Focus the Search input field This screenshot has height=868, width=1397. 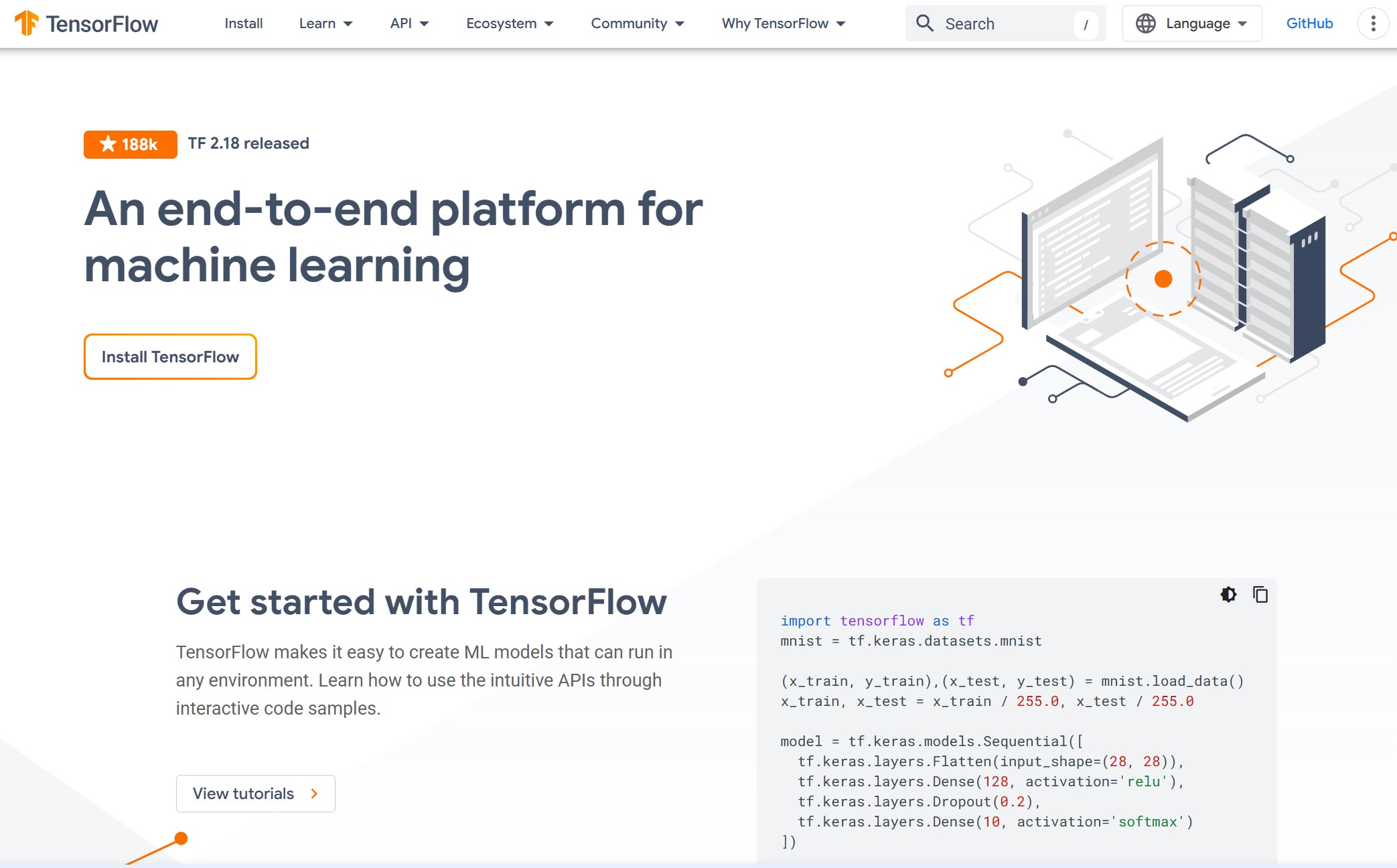[1006, 23]
